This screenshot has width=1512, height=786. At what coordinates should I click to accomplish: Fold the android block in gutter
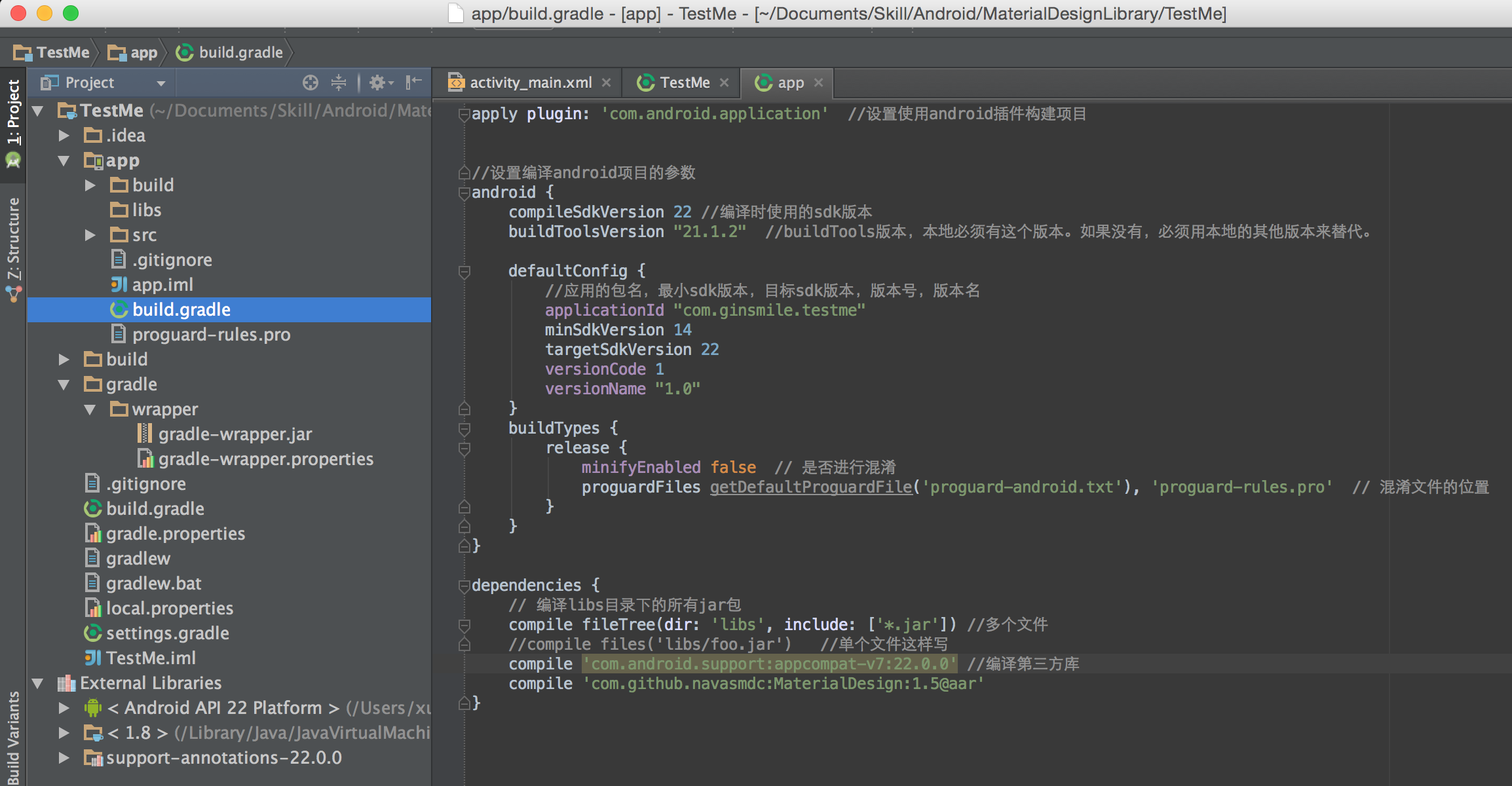464,193
